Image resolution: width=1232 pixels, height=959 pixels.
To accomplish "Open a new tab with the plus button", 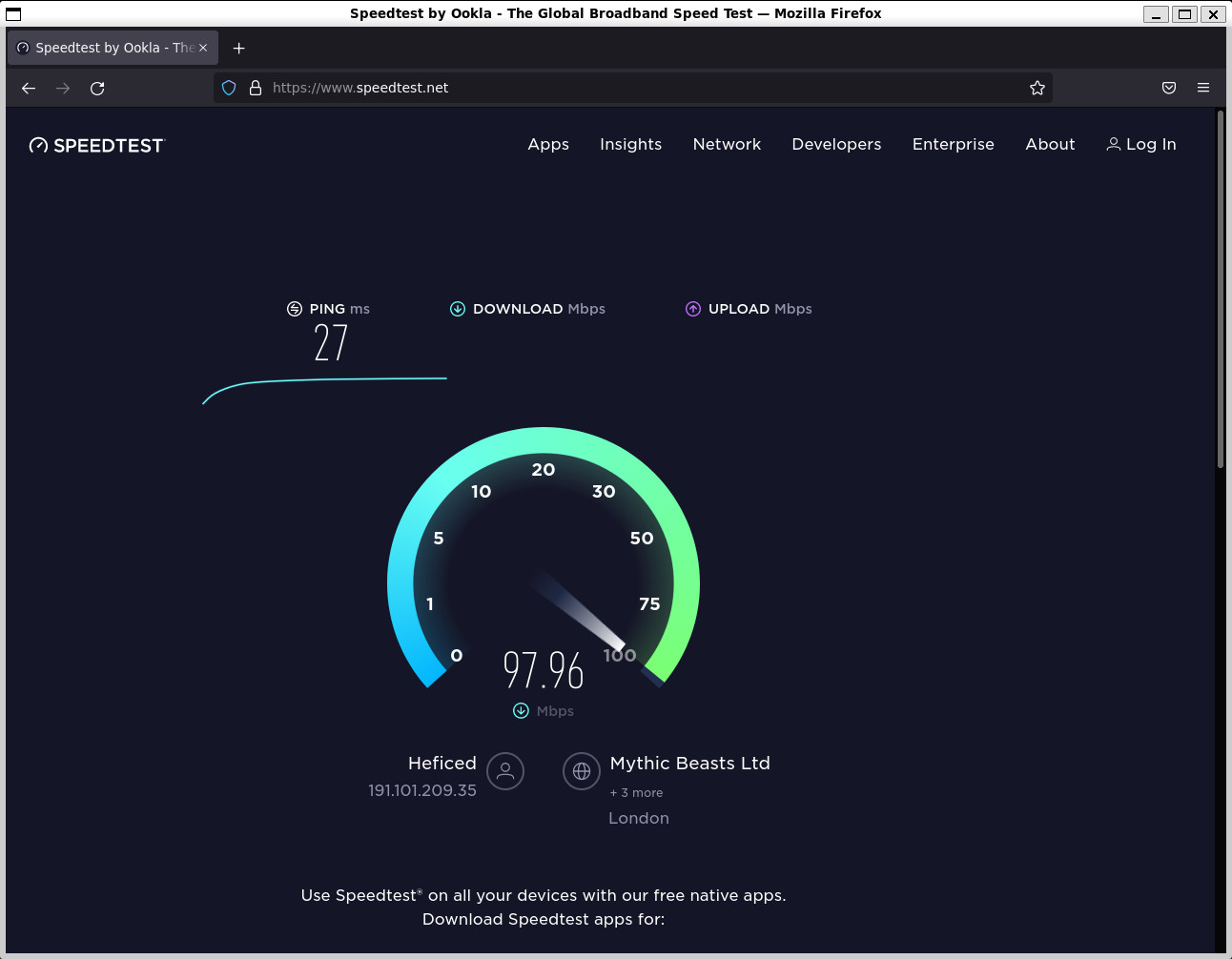I will (x=239, y=48).
